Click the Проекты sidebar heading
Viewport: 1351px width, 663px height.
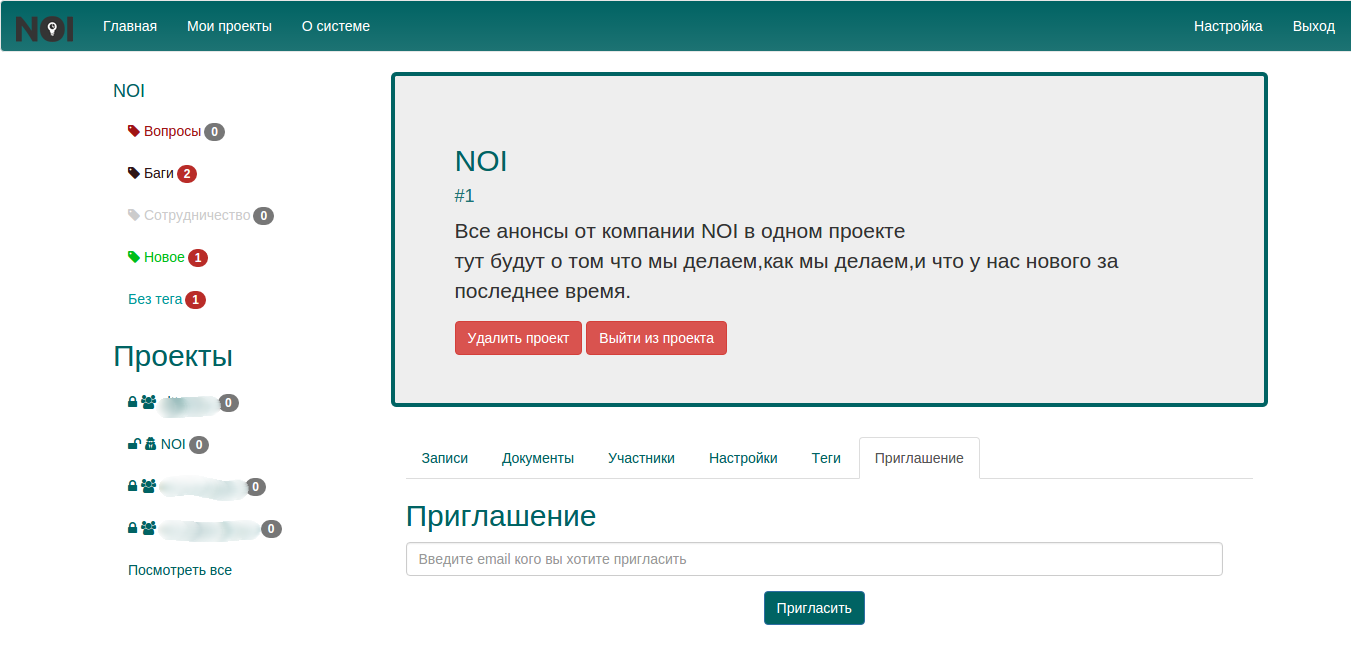click(173, 356)
